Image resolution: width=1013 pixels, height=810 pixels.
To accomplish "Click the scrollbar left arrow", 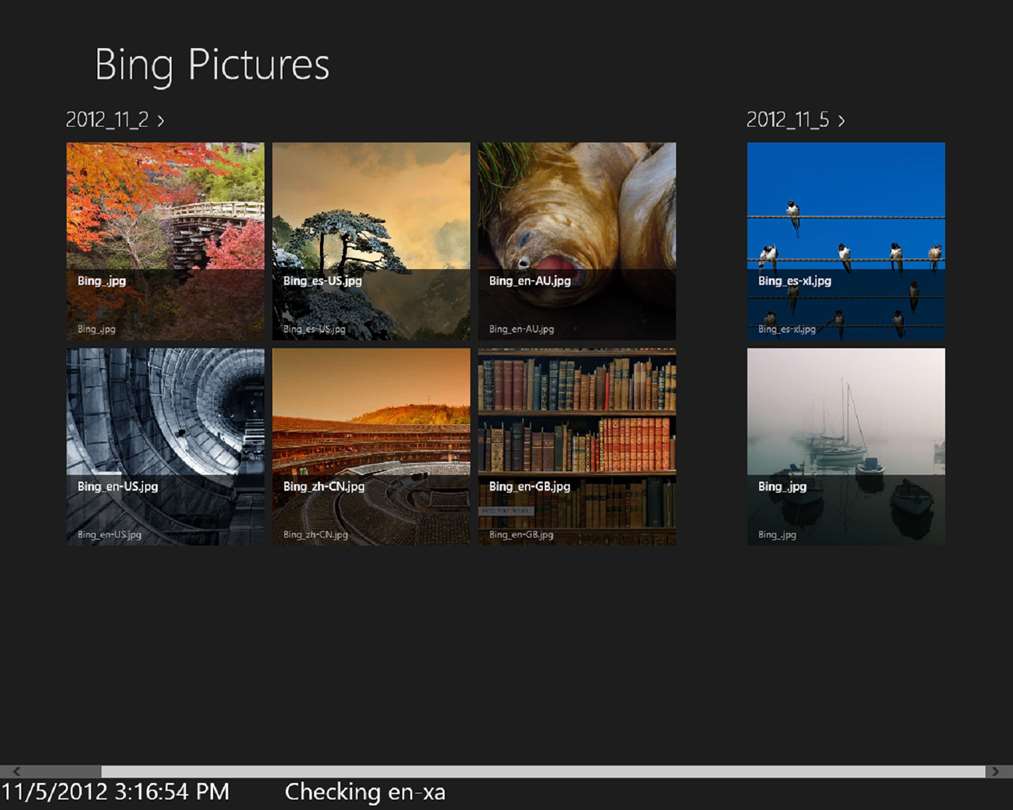I will click(15, 772).
